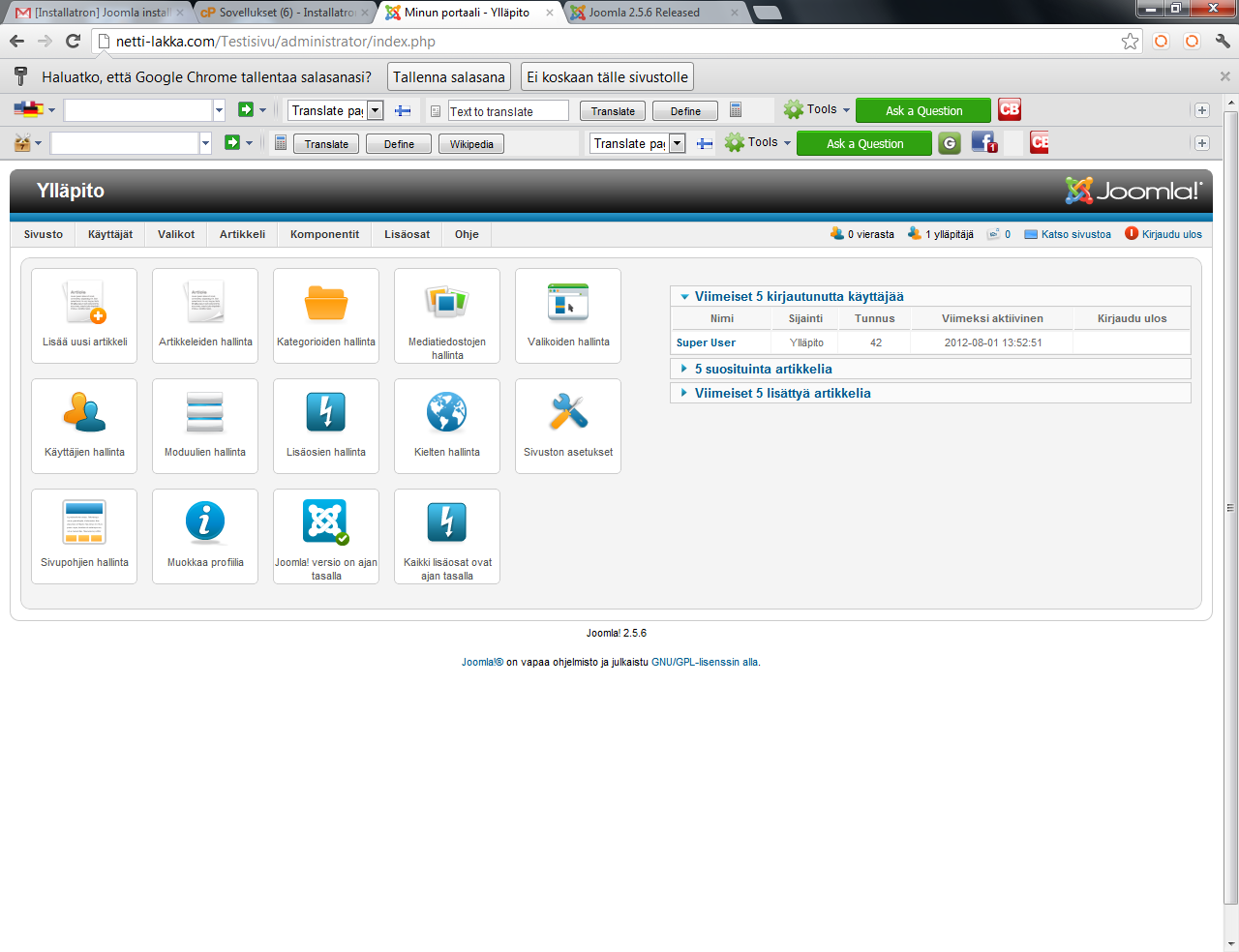Open Mediatiedostojen hallinta icon
The width and height of the screenshot is (1239, 952).
click(x=447, y=315)
